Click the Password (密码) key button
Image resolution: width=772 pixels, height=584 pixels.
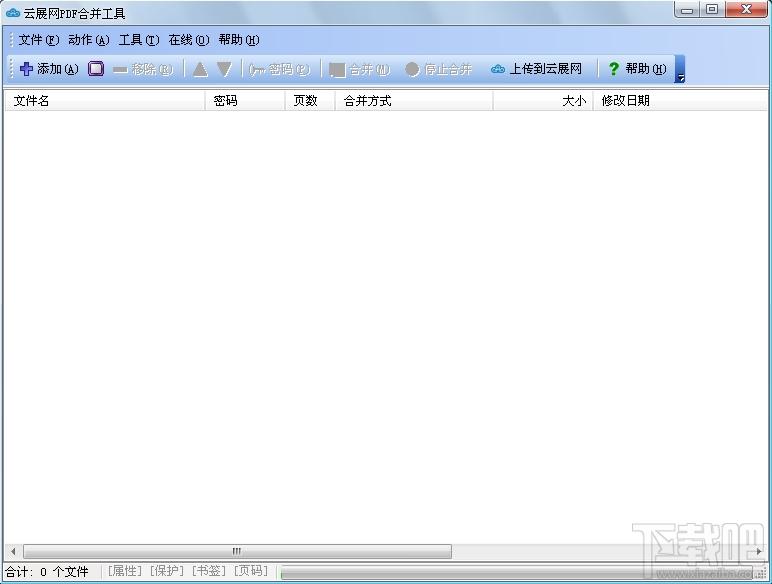click(x=280, y=69)
